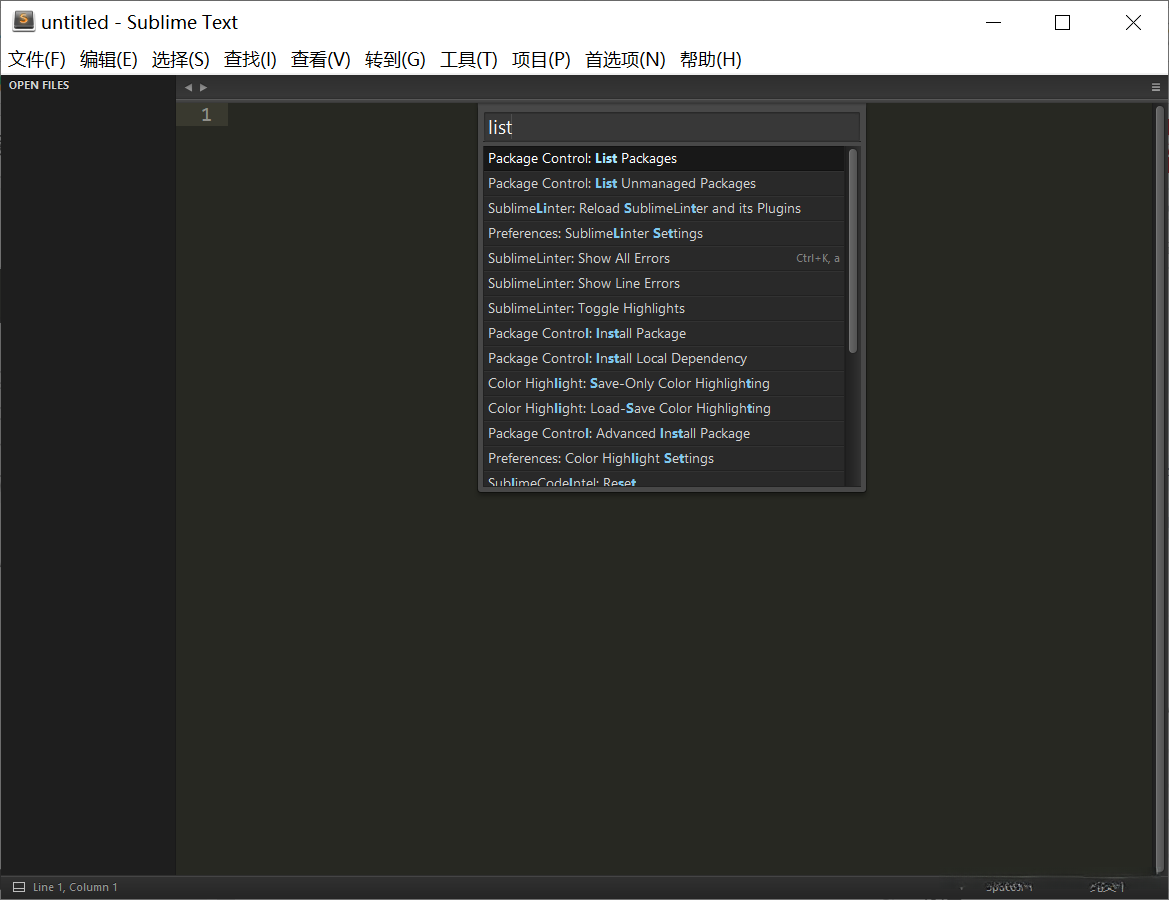This screenshot has height=900, width=1169.
Task: Click line number 1 in the gutter
Action: coord(207,115)
